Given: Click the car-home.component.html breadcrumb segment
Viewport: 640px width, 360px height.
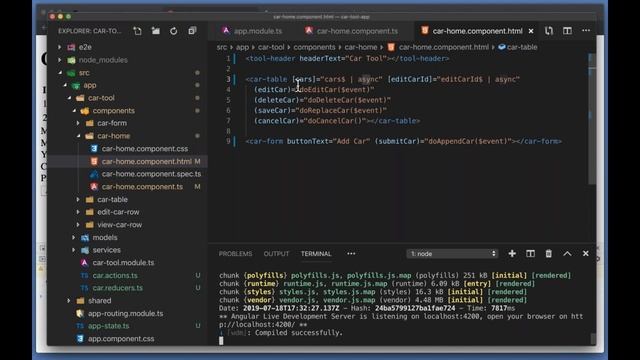Looking at the screenshot, I should (x=444, y=47).
